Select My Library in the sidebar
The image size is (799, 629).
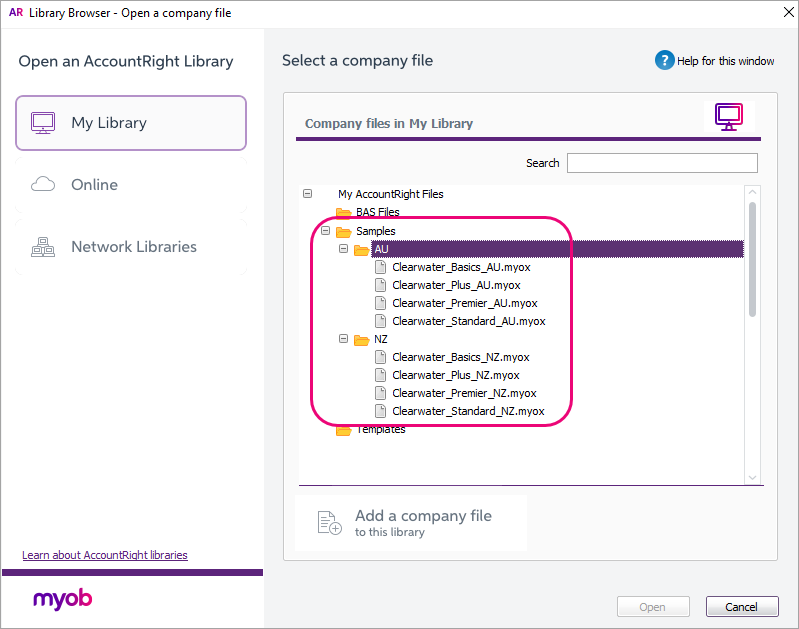131,123
